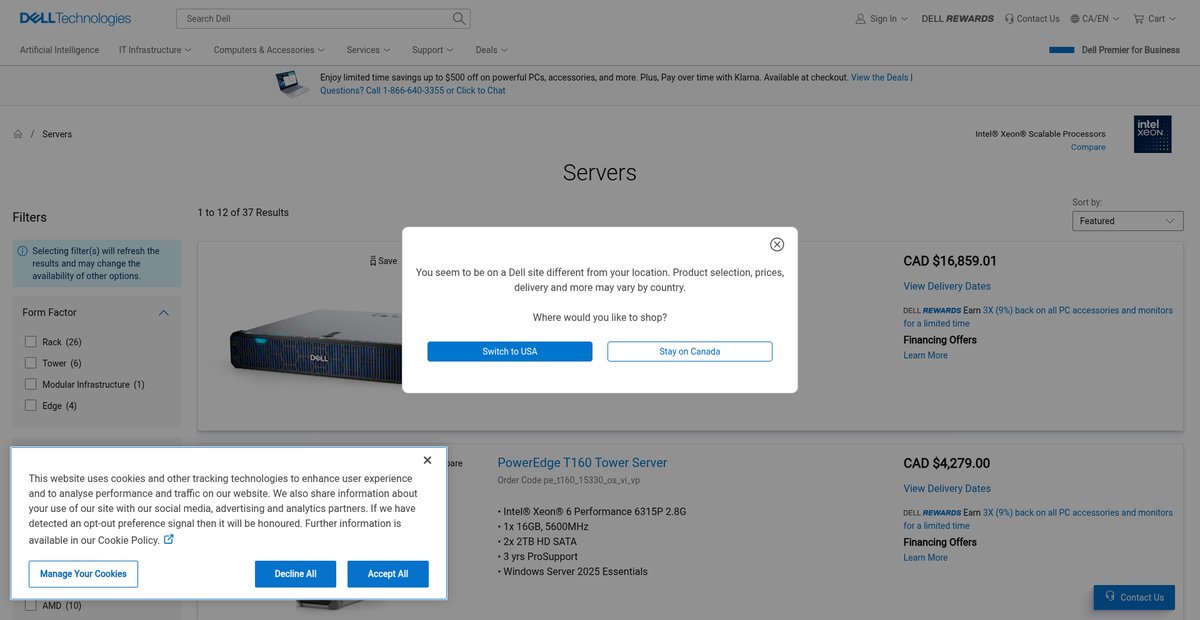Check the Edge form factor filter

click(31, 405)
